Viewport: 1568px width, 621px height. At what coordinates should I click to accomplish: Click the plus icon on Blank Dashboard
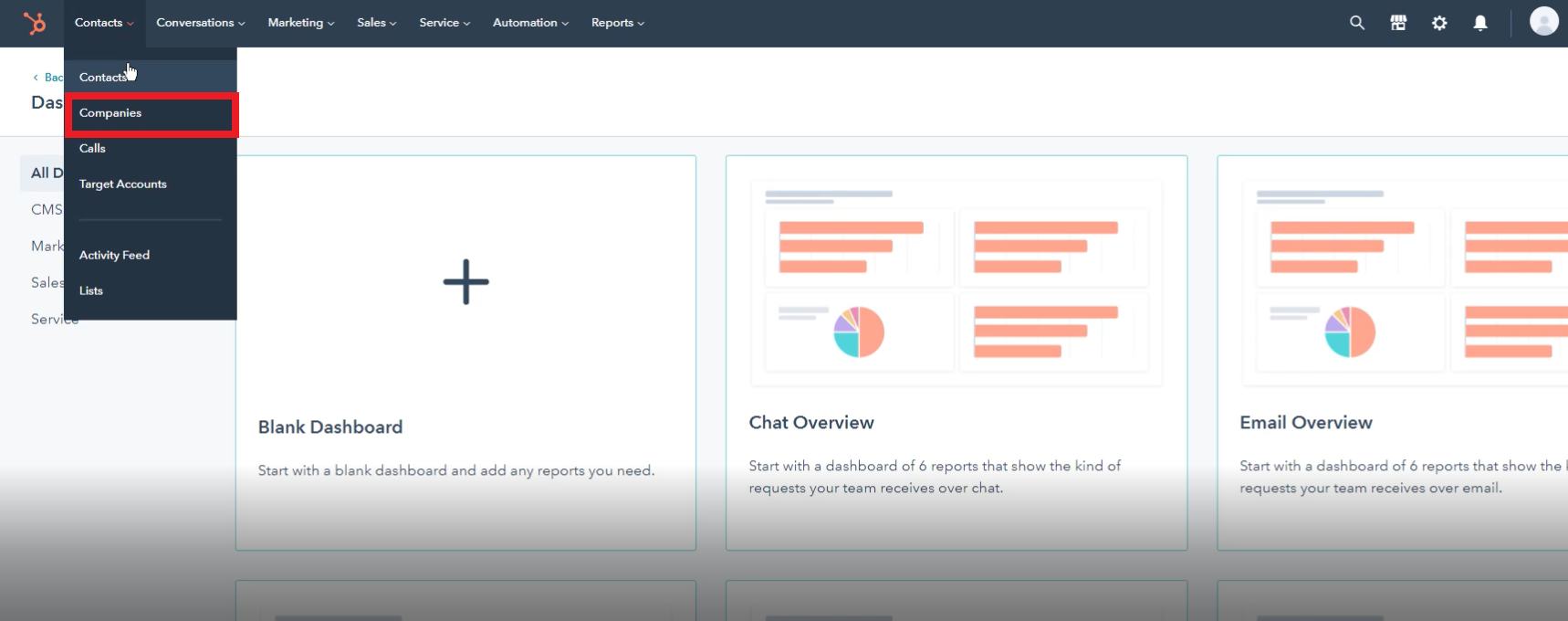point(465,281)
